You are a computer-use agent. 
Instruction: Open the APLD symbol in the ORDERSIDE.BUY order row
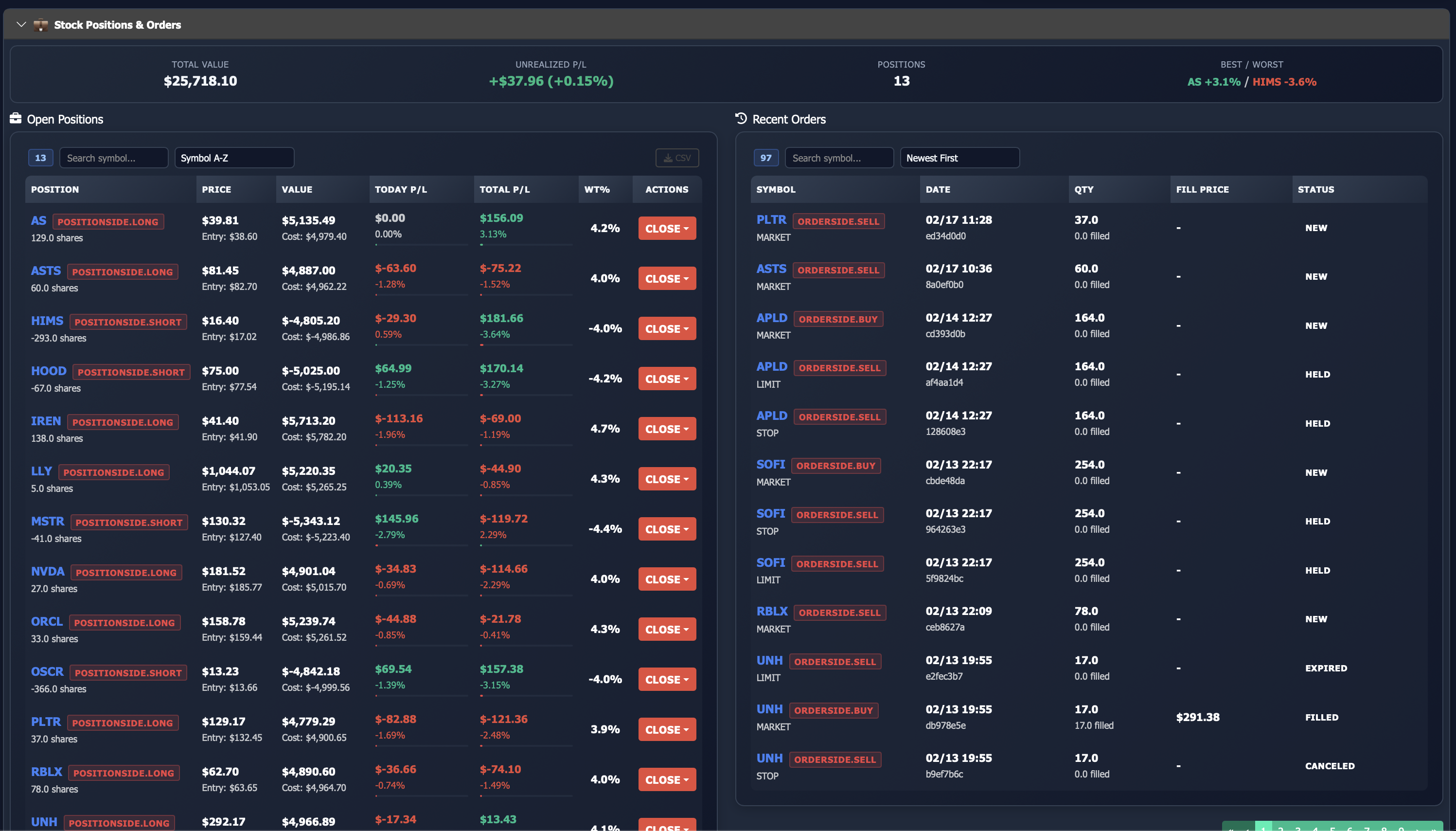(x=772, y=318)
